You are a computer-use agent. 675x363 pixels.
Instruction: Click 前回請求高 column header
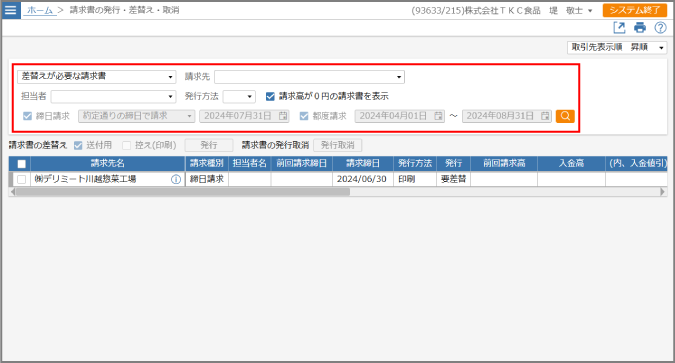click(x=504, y=164)
